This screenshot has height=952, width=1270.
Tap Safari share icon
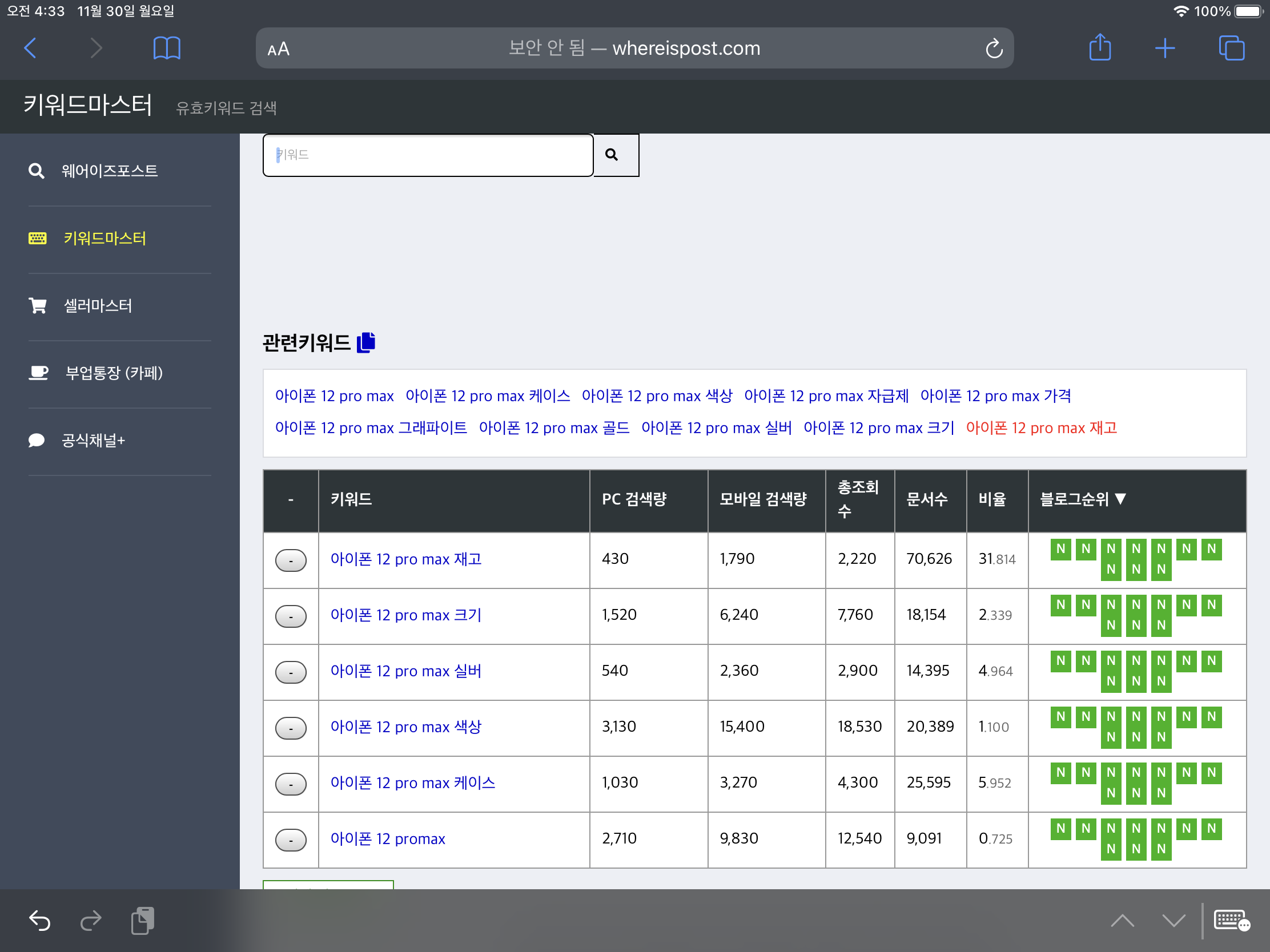pyautogui.click(x=1099, y=48)
